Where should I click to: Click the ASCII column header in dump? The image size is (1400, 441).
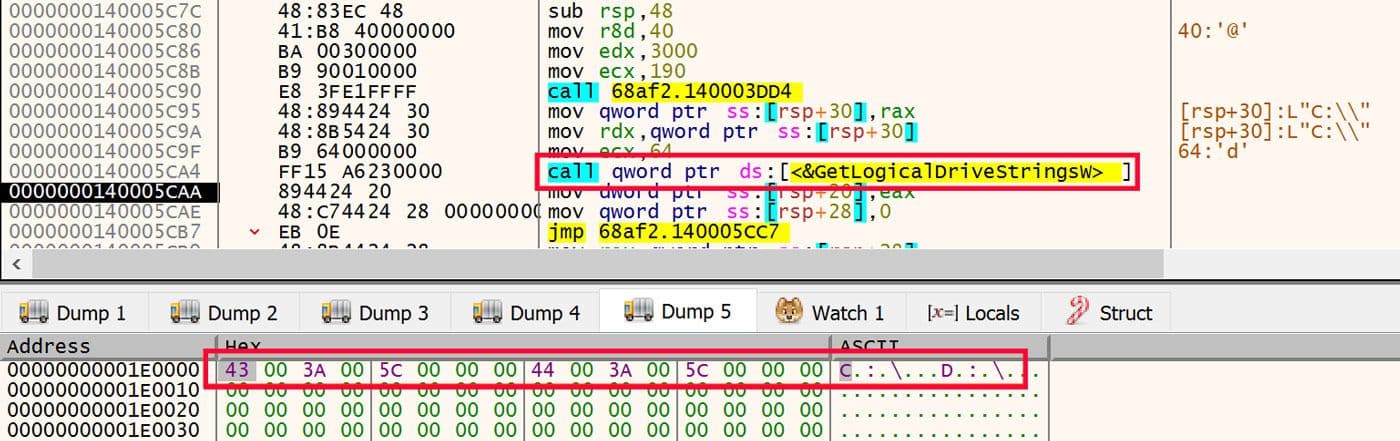[x=940, y=346]
